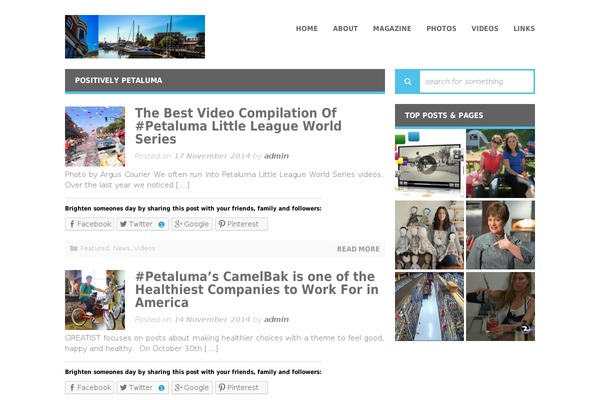
Task: Go to the VIDEOS page
Action: (x=485, y=29)
